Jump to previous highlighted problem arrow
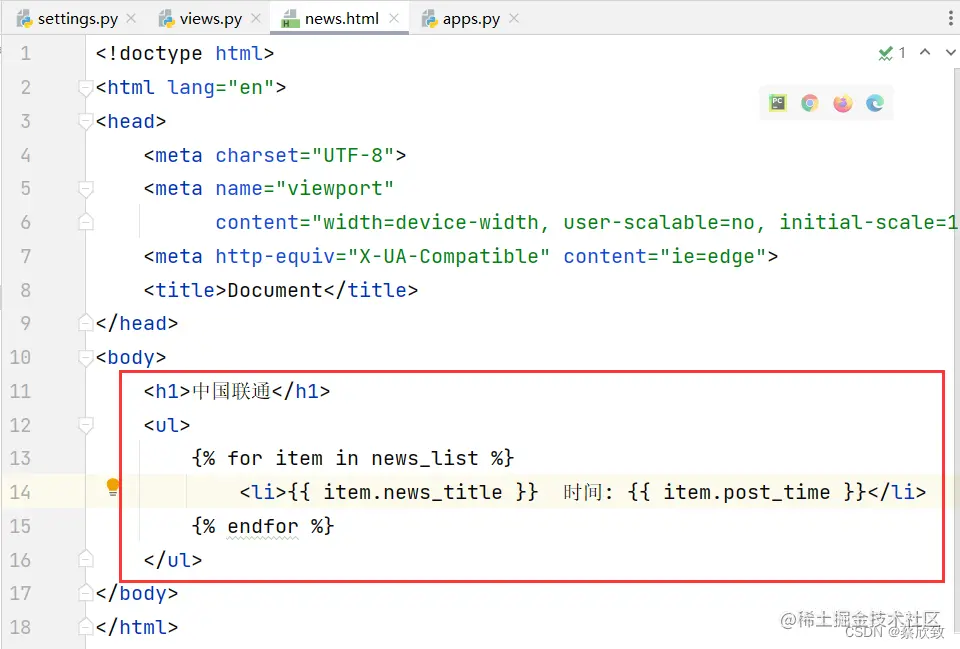 (925, 53)
